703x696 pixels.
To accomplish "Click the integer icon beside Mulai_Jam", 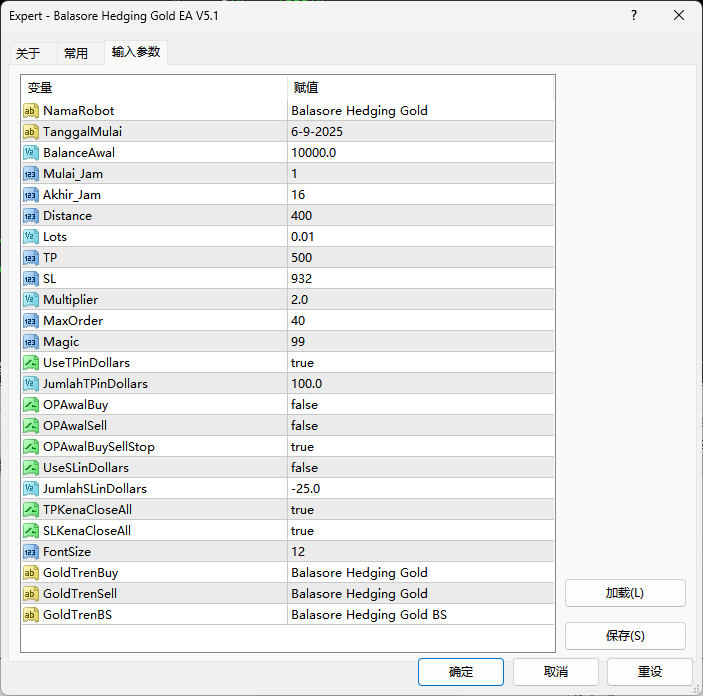I will point(30,173).
